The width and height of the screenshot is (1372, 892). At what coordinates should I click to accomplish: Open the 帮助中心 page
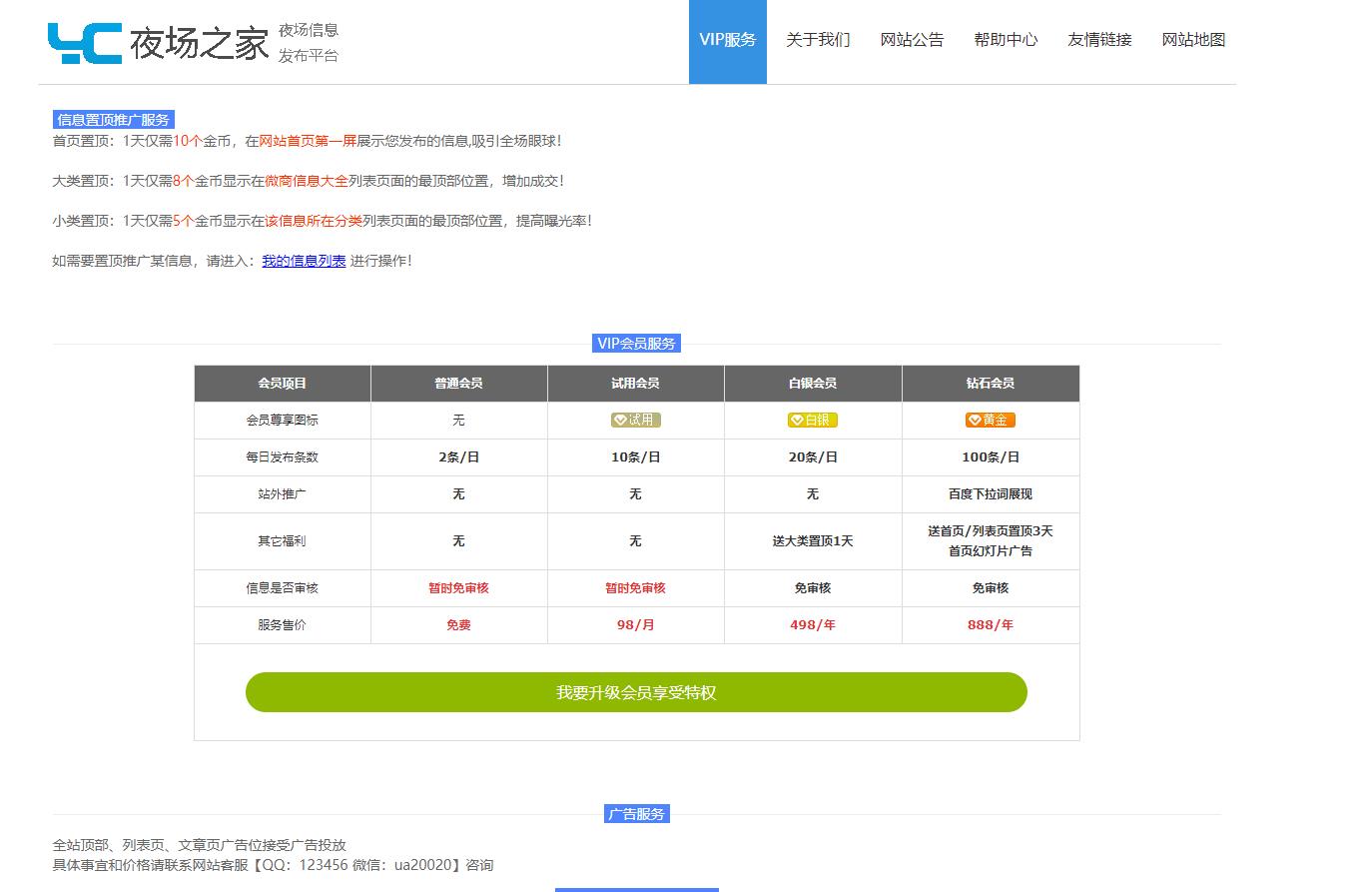pyautogui.click(x=1006, y=40)
